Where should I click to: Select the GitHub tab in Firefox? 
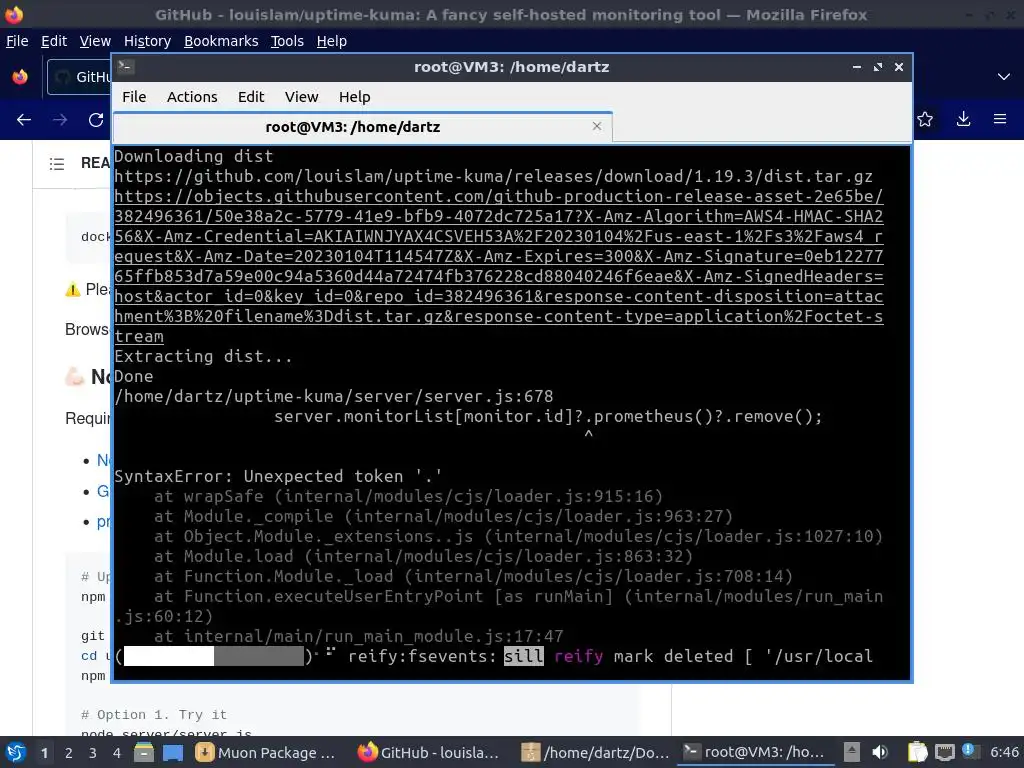tap(79, 76)
